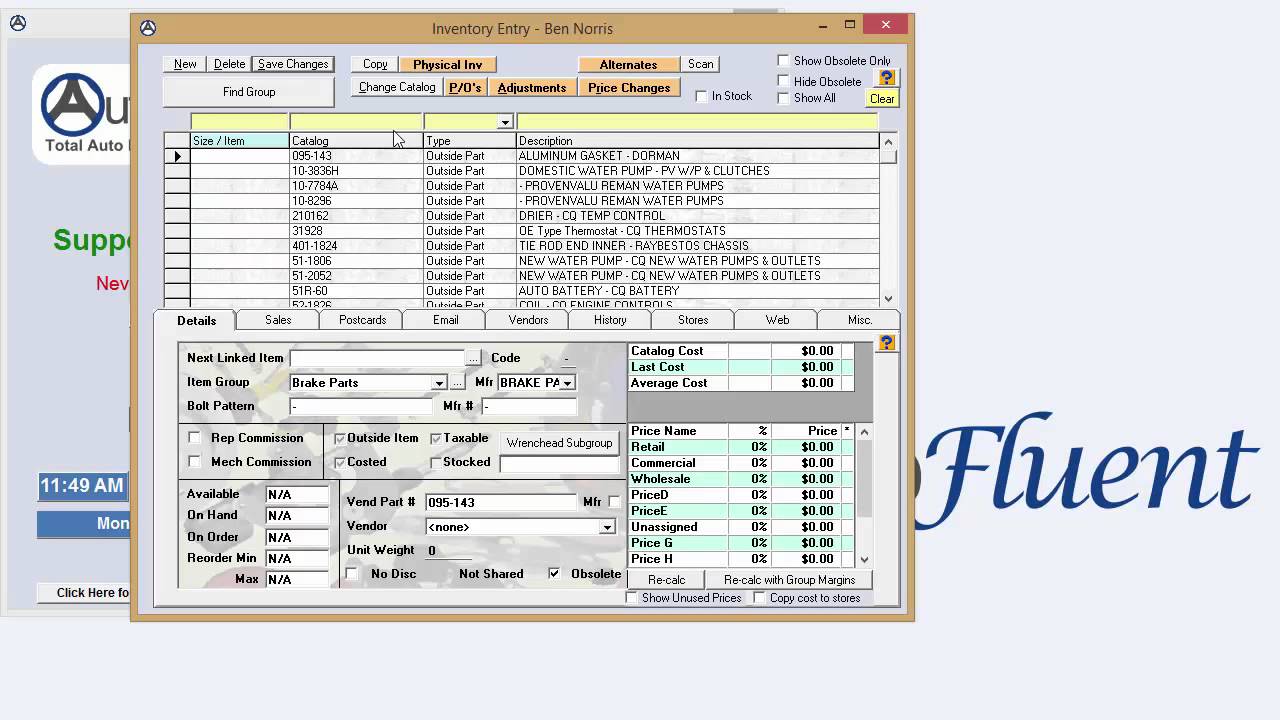Screen dimensions: 1280x720
Task: Toggle Show Unused Prices checkbox
Action: pos(632,598)
